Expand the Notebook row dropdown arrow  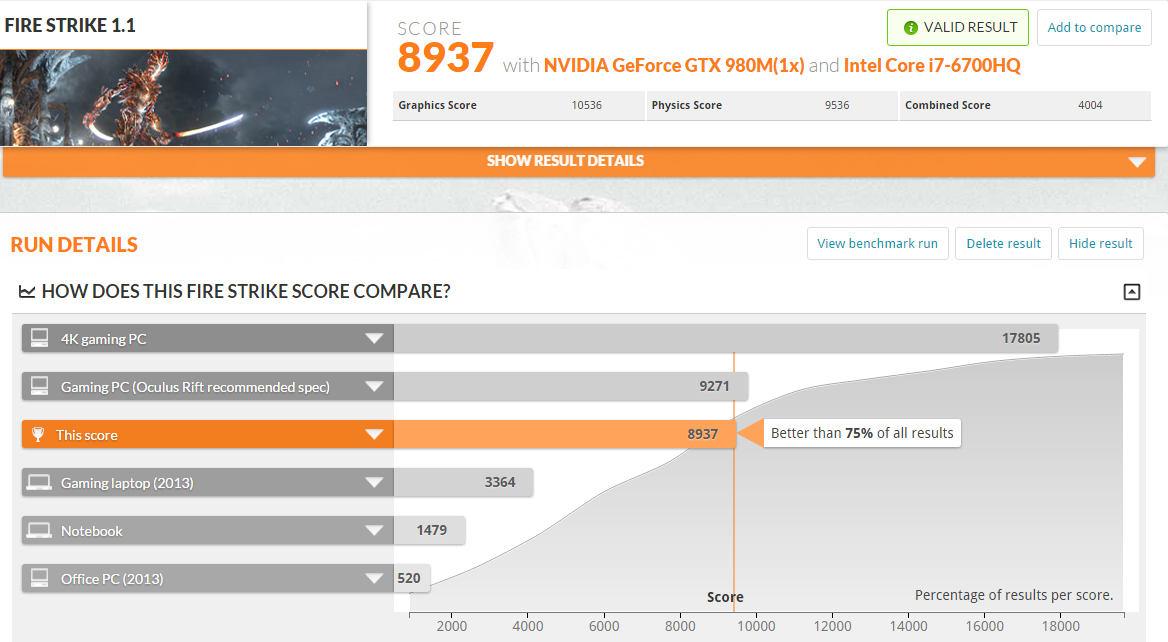374,530
